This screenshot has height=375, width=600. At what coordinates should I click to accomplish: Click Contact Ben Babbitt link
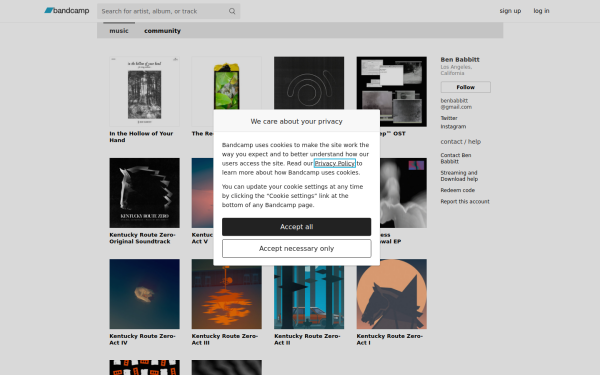point(456,158)
